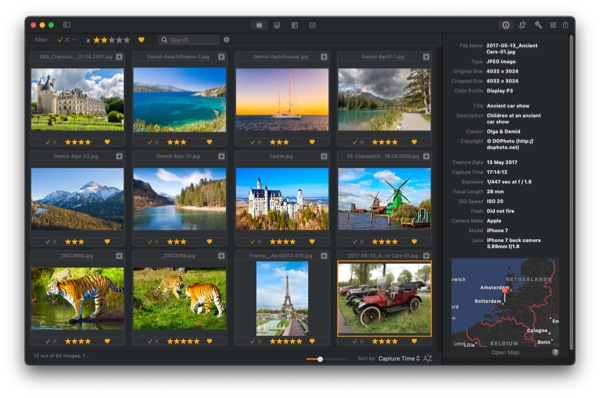Open the adjustments sliders icon
The width and height of the screenshot is (600, 398).
pos(553,25)
